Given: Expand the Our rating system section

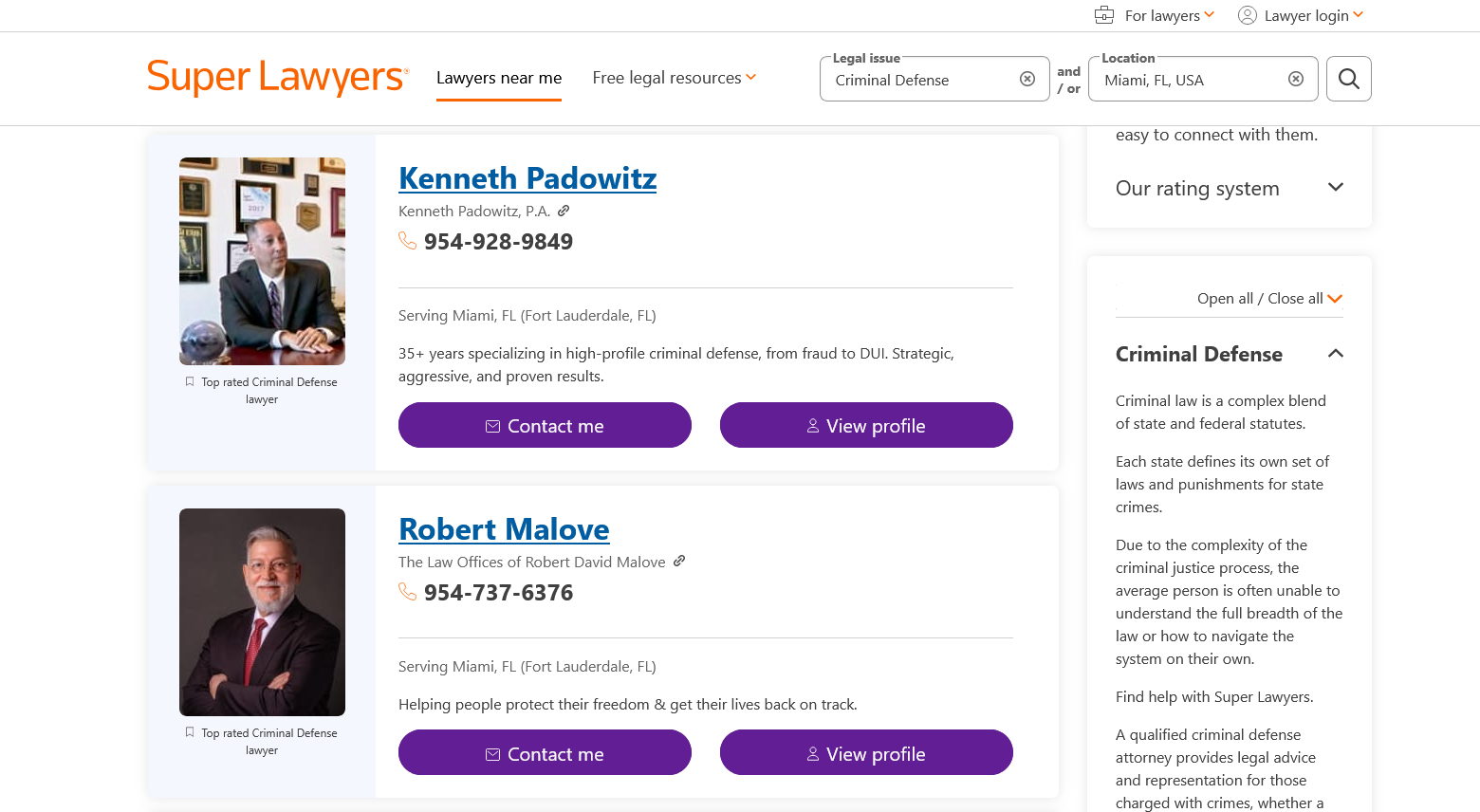Looking at the screenshot, I should [1335, 187].
